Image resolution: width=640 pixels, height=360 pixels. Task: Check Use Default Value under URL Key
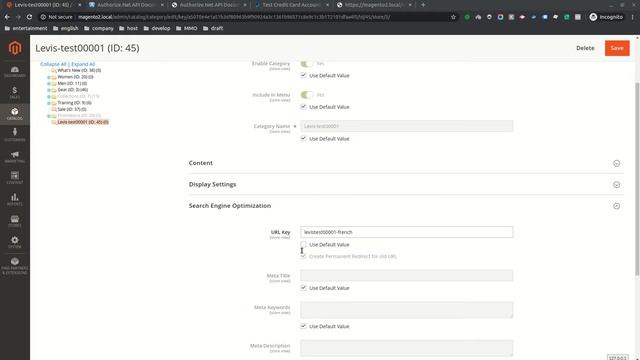point(303,244)
